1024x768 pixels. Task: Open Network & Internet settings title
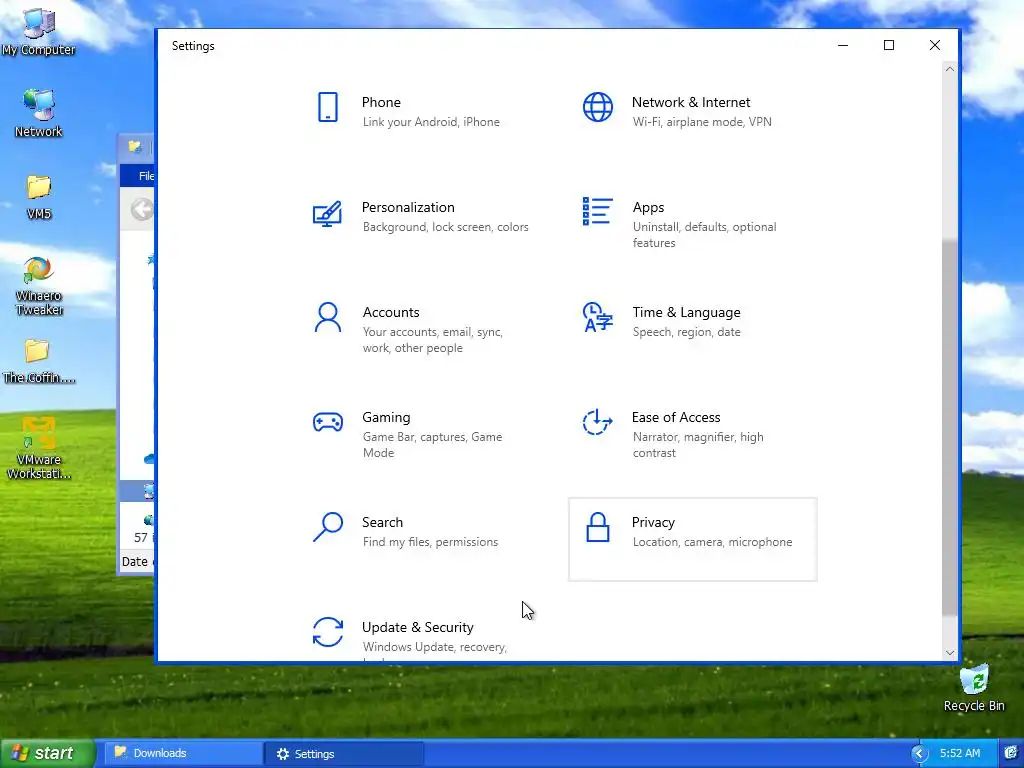coord(691,103)
